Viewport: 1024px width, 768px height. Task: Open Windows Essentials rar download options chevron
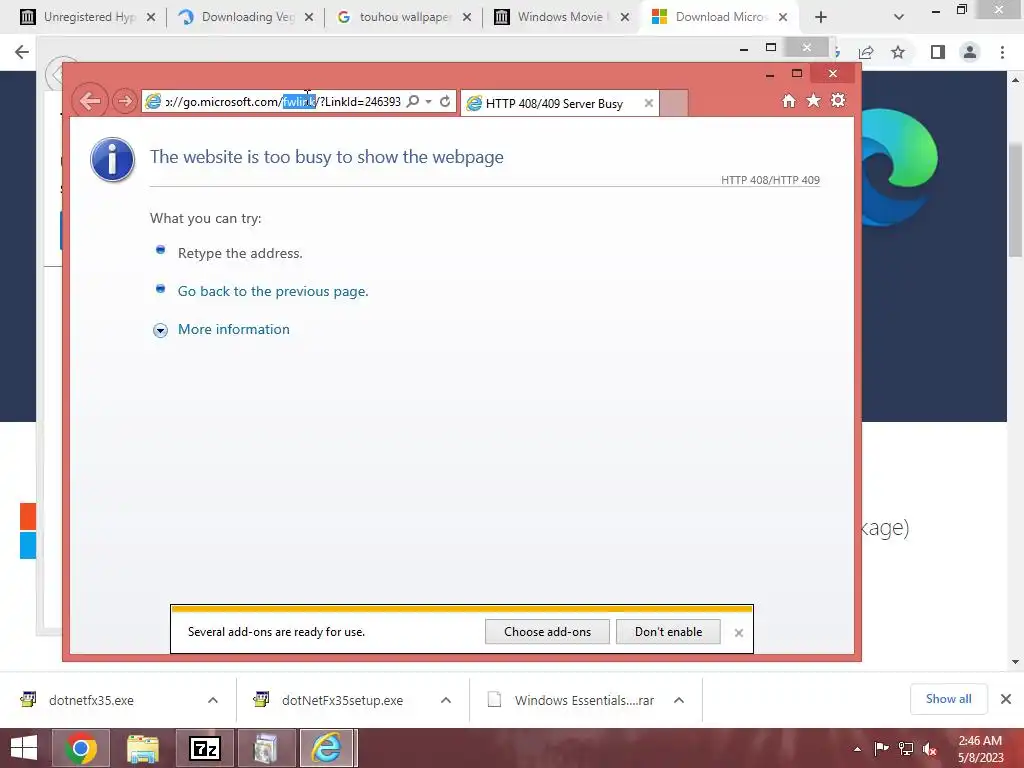[x=679, y=700]
